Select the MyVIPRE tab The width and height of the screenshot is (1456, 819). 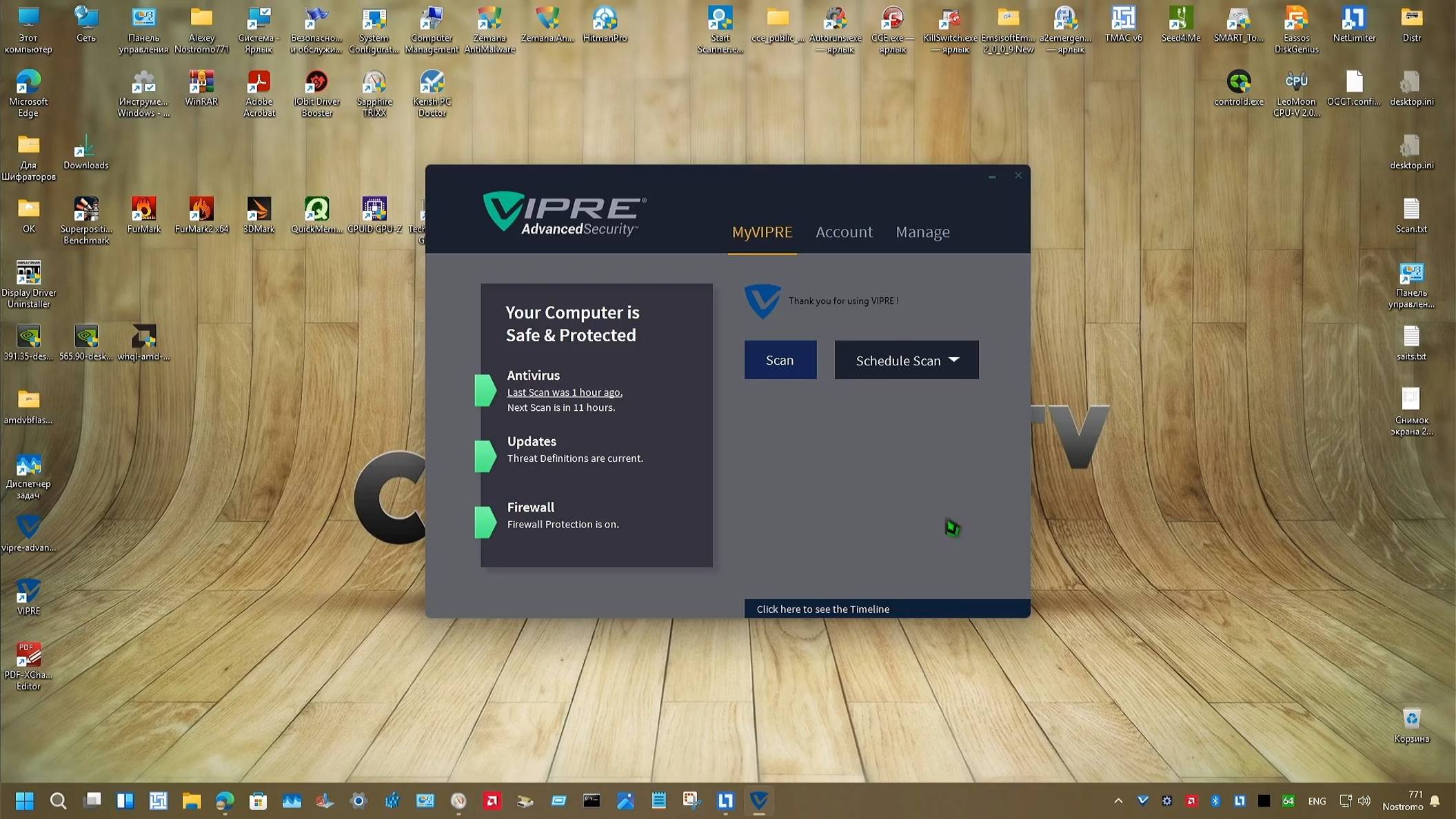pyautogui.click(x=762, y=232)
